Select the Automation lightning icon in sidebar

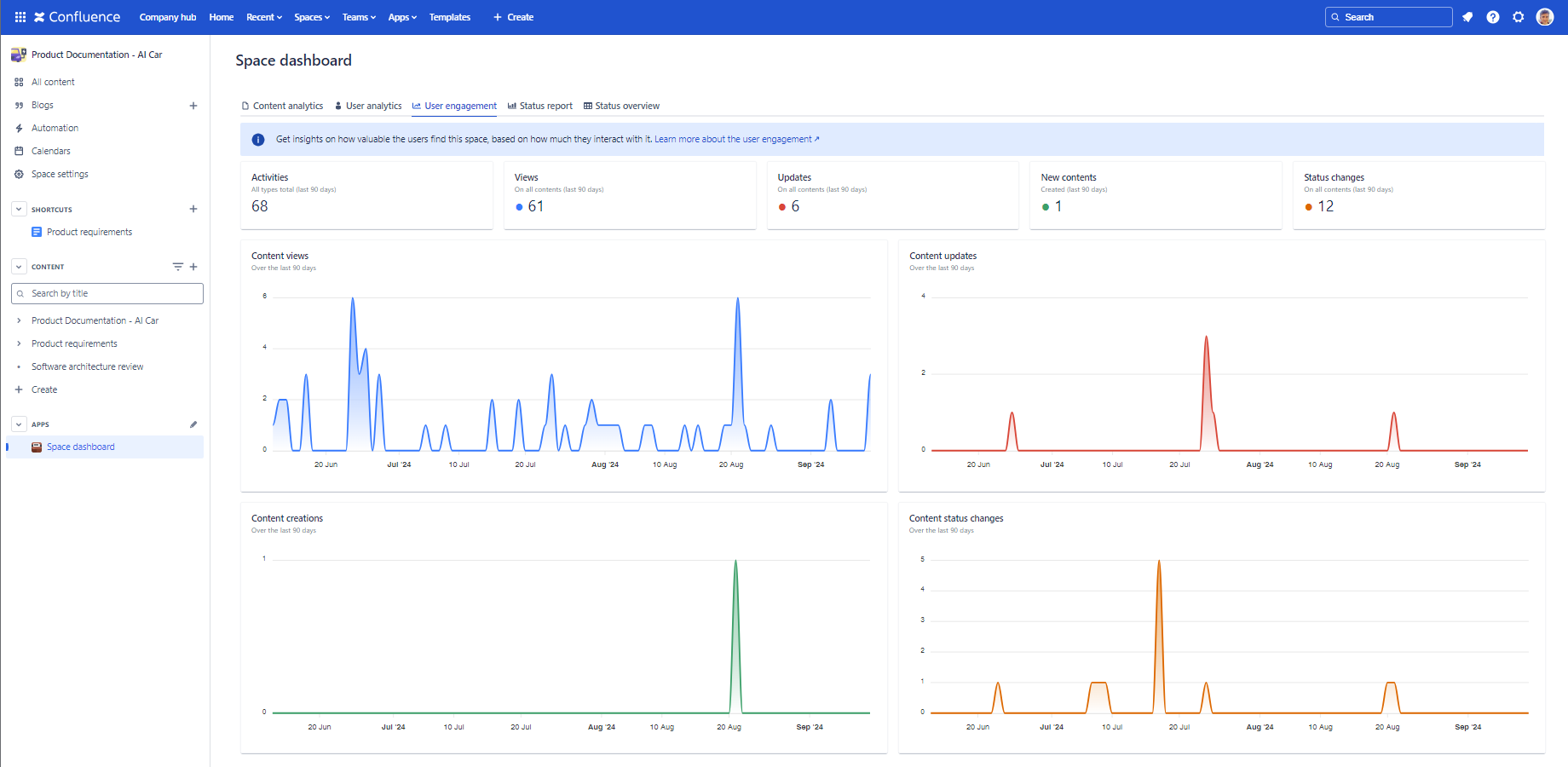(x=19, y=128)
